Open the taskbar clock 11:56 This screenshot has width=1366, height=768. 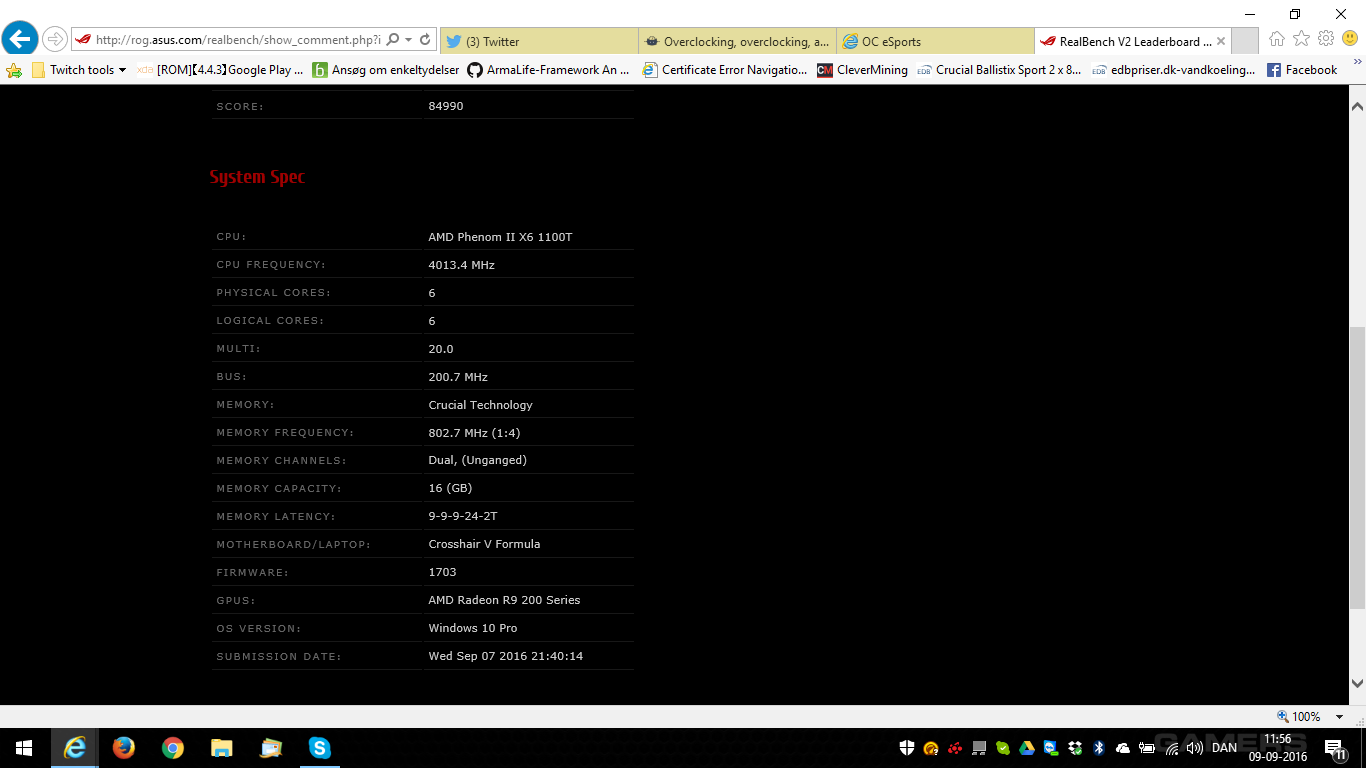pyautogui.click(x=1280, y=747)
